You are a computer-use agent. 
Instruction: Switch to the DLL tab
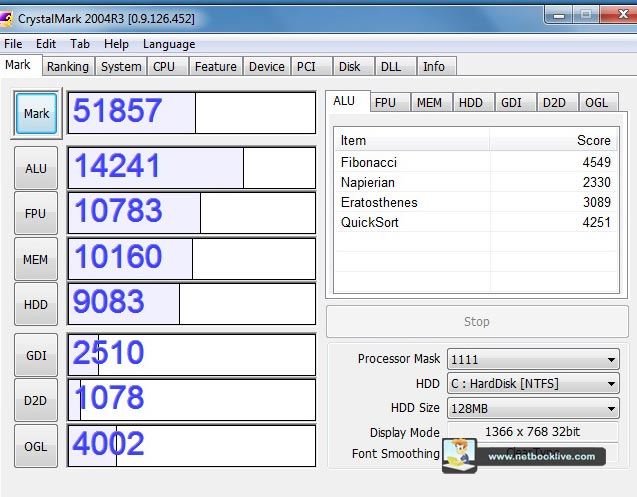click(395, 66)
